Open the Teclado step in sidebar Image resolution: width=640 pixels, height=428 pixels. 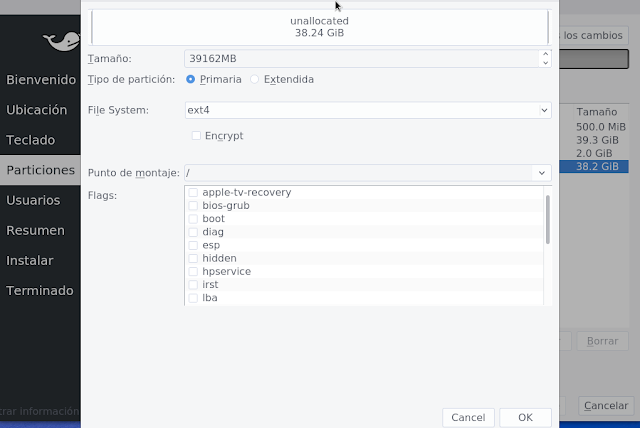coord(31,140)
